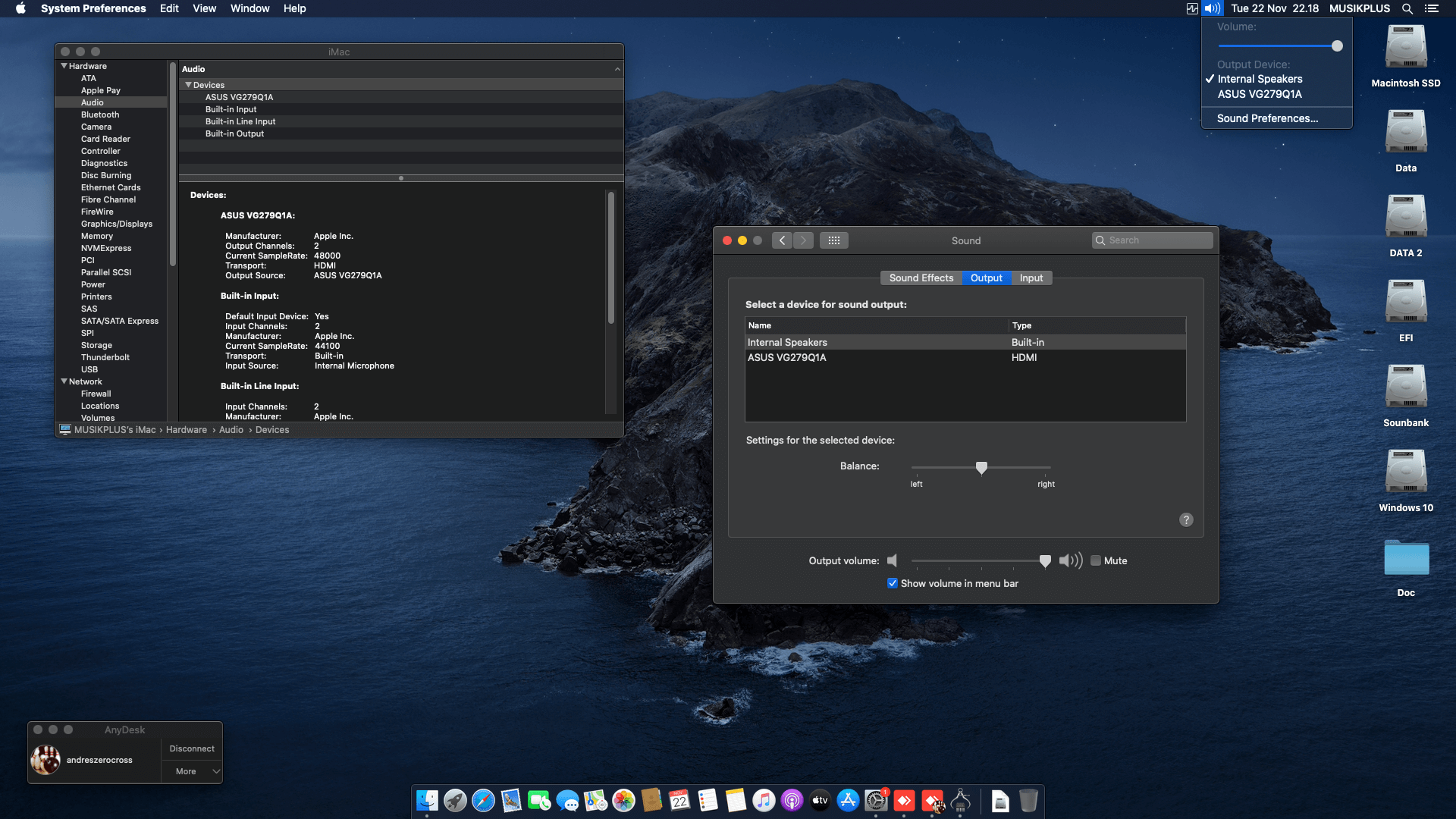Select ASUS VG279Q1A as output device in menu
Image resolution: width=1456 pixels, height=819 pixels.
(1260, 94)
